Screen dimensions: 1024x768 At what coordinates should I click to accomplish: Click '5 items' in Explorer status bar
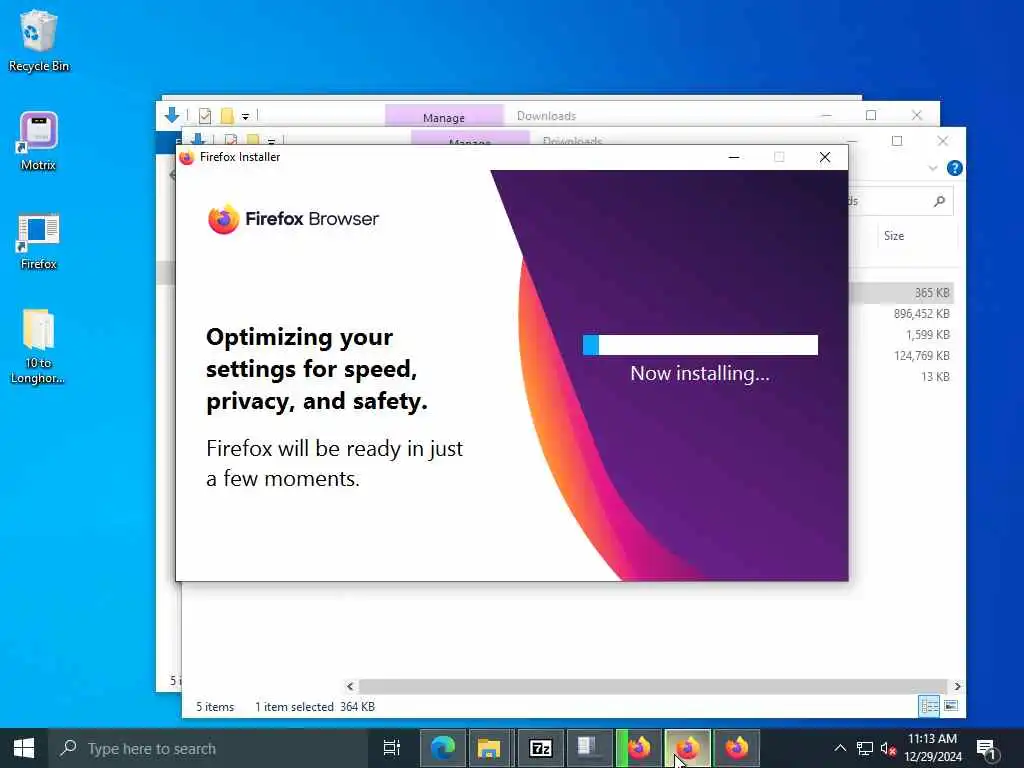point(215,707)
